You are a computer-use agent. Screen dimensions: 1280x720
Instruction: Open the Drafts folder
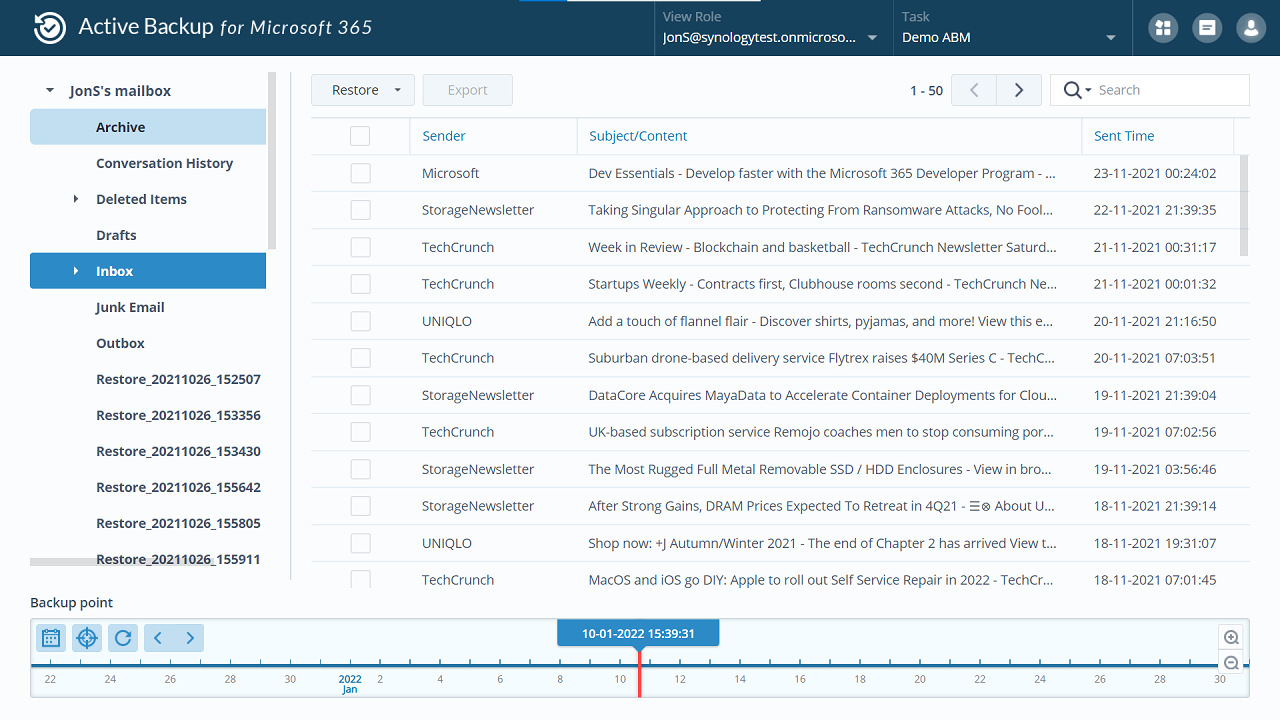click(x=148, y=235)
